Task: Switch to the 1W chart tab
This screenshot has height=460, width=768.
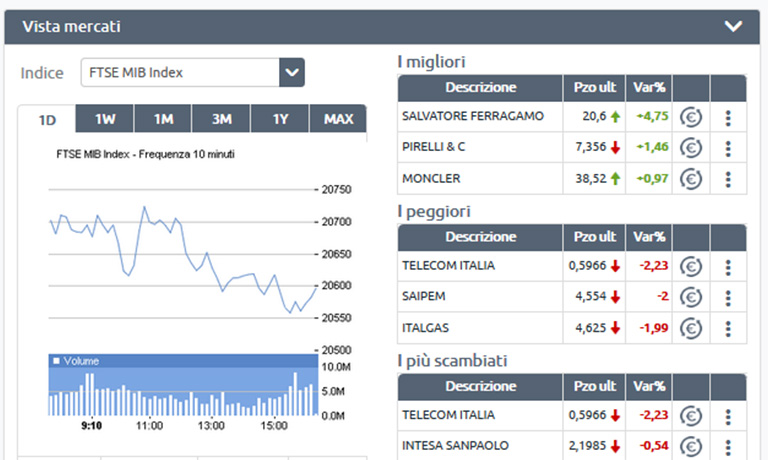Action: [105, 119]
